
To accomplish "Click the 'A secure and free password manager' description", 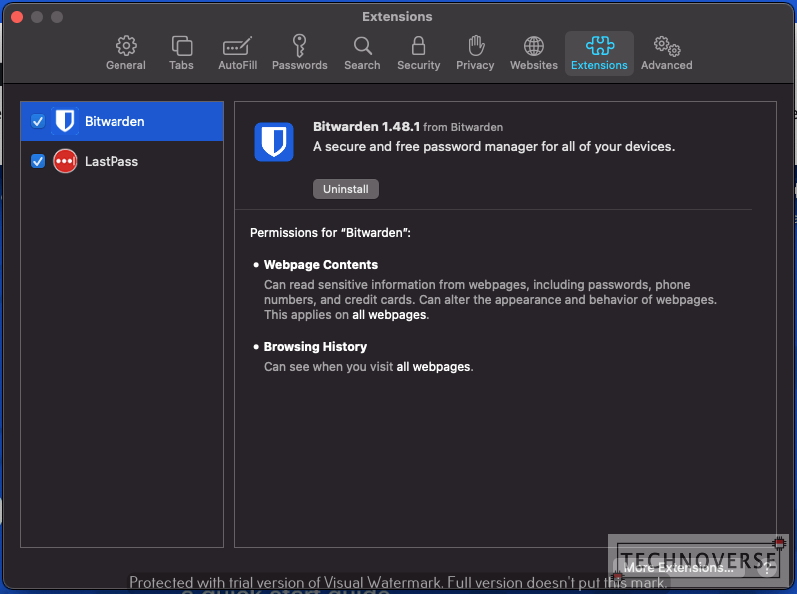I will 494,146.
